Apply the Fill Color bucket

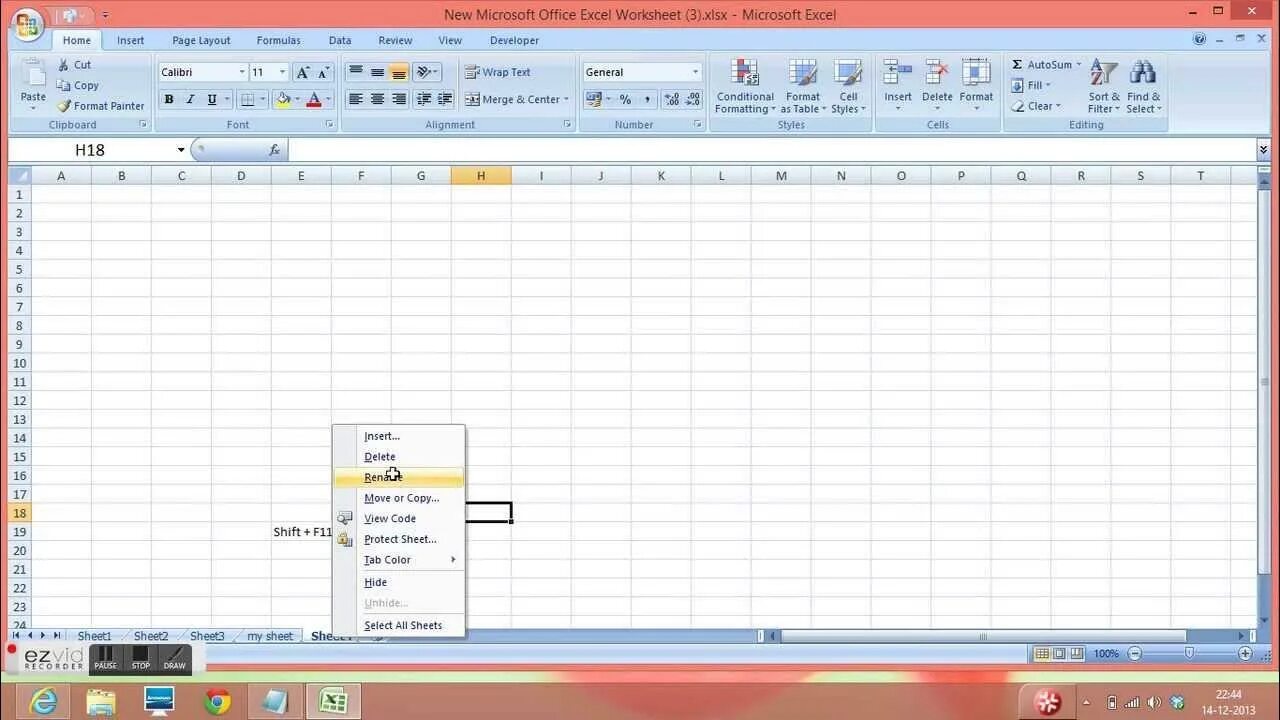[x=283, y=99]
